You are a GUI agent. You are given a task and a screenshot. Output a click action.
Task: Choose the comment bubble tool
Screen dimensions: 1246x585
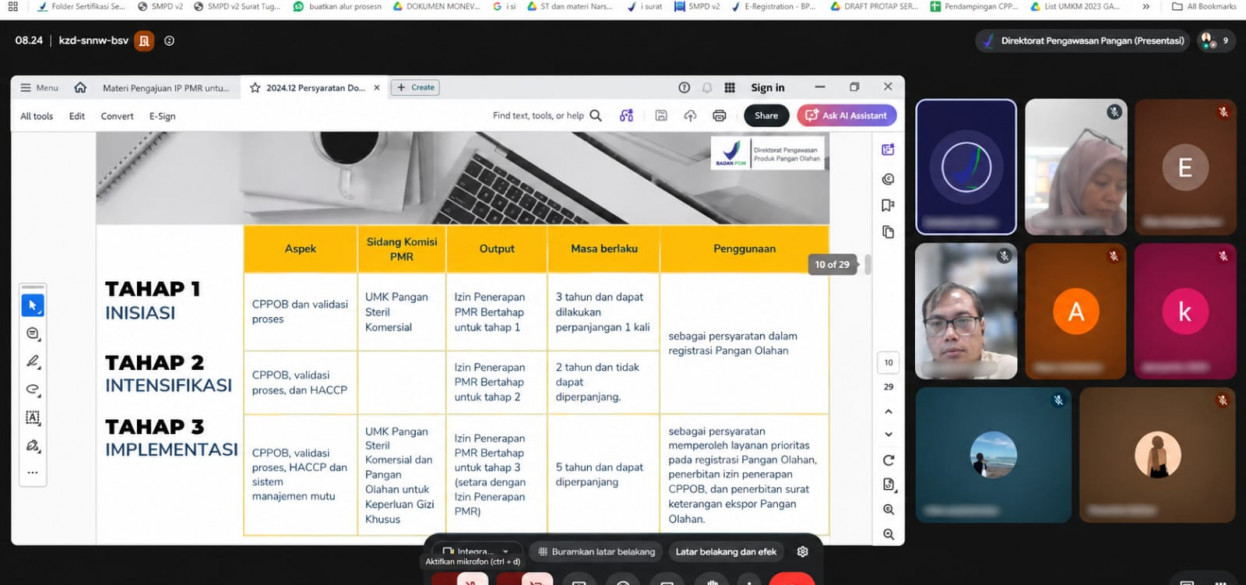click(x=33, y=333)
